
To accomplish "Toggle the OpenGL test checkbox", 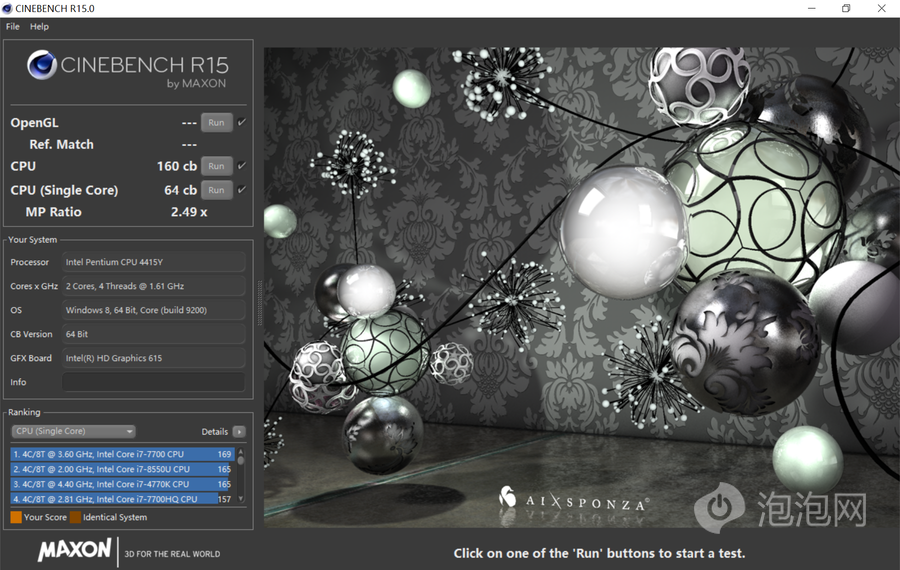I will (242, 122).
